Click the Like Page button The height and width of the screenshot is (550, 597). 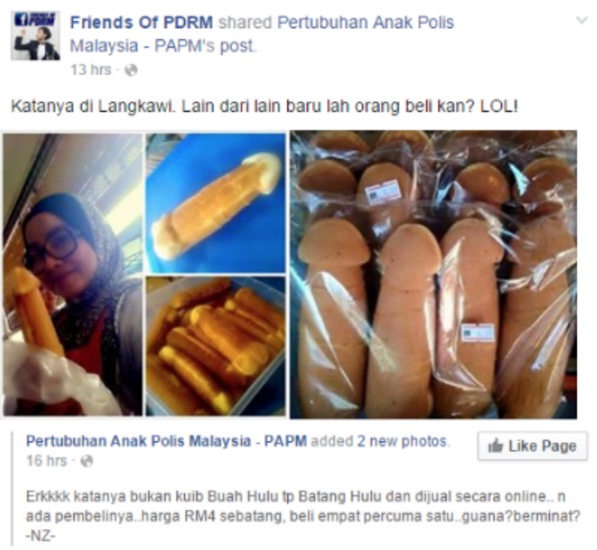click(532, 446)
